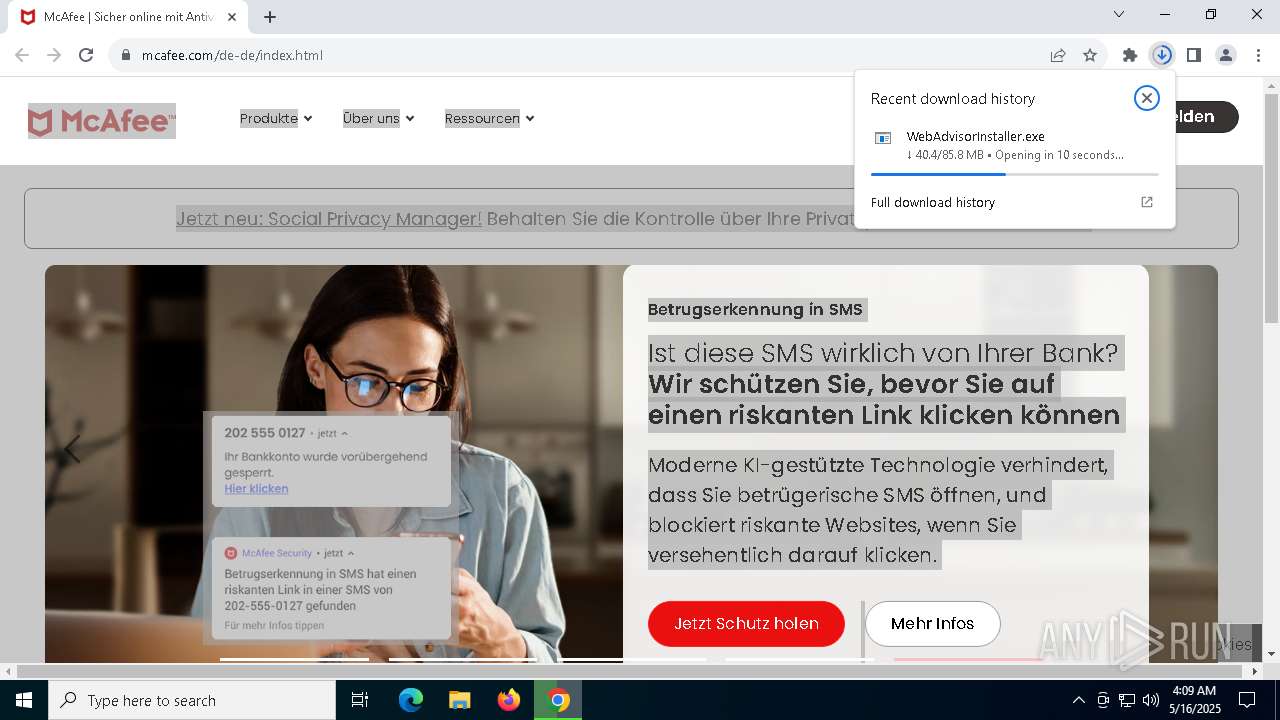Click the McAfee logo
The image size is (1280, 720).
102,121
